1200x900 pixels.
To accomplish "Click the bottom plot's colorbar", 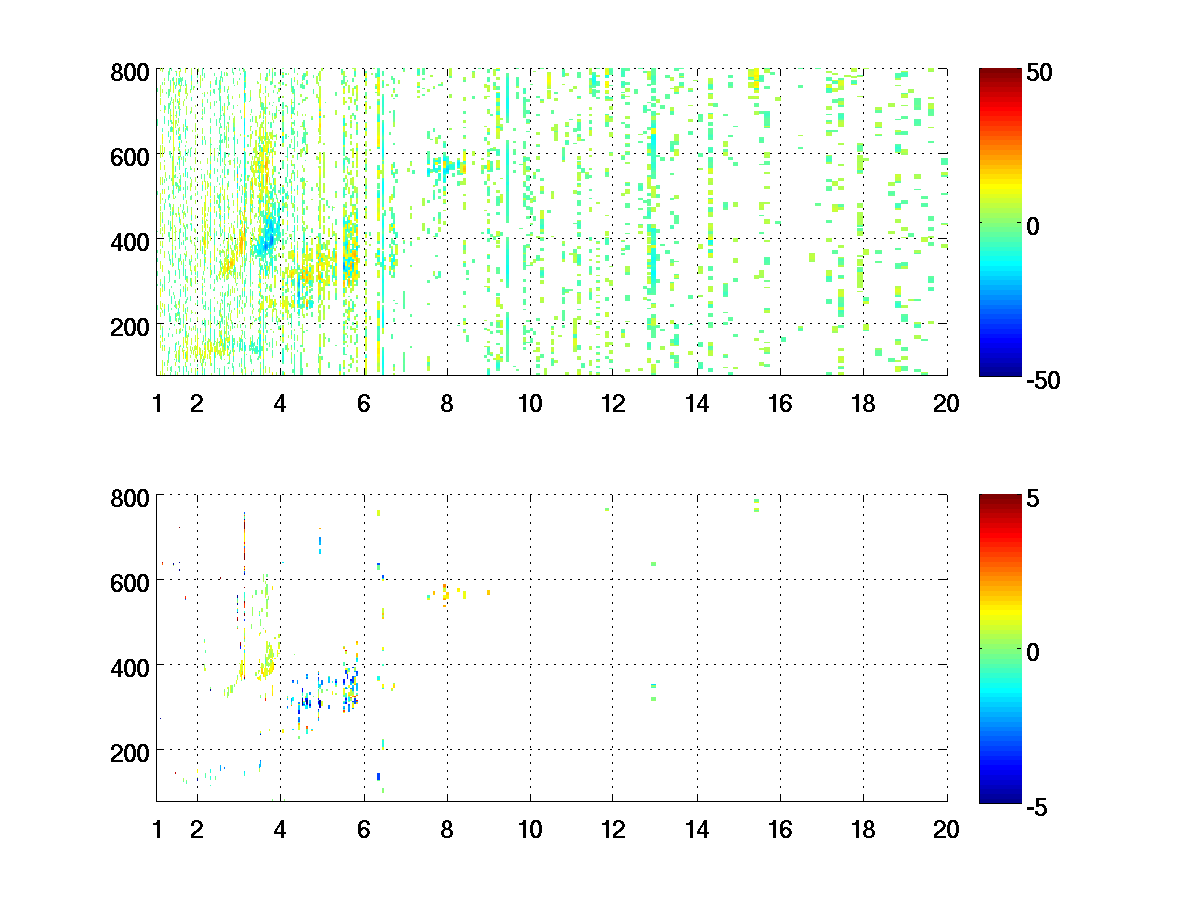I will (x=1000, y=647).
